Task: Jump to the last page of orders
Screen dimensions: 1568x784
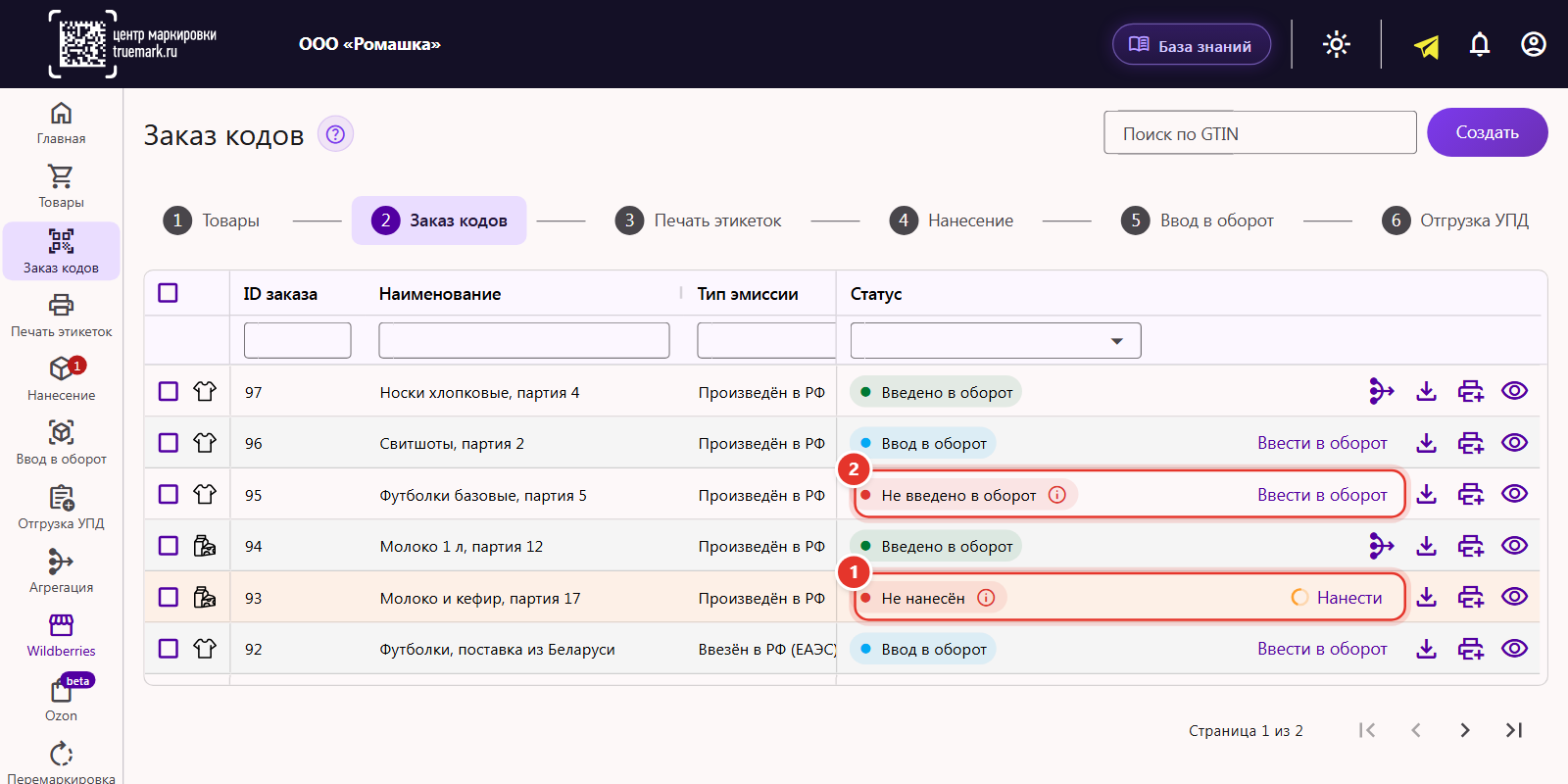Action: 1514,730
